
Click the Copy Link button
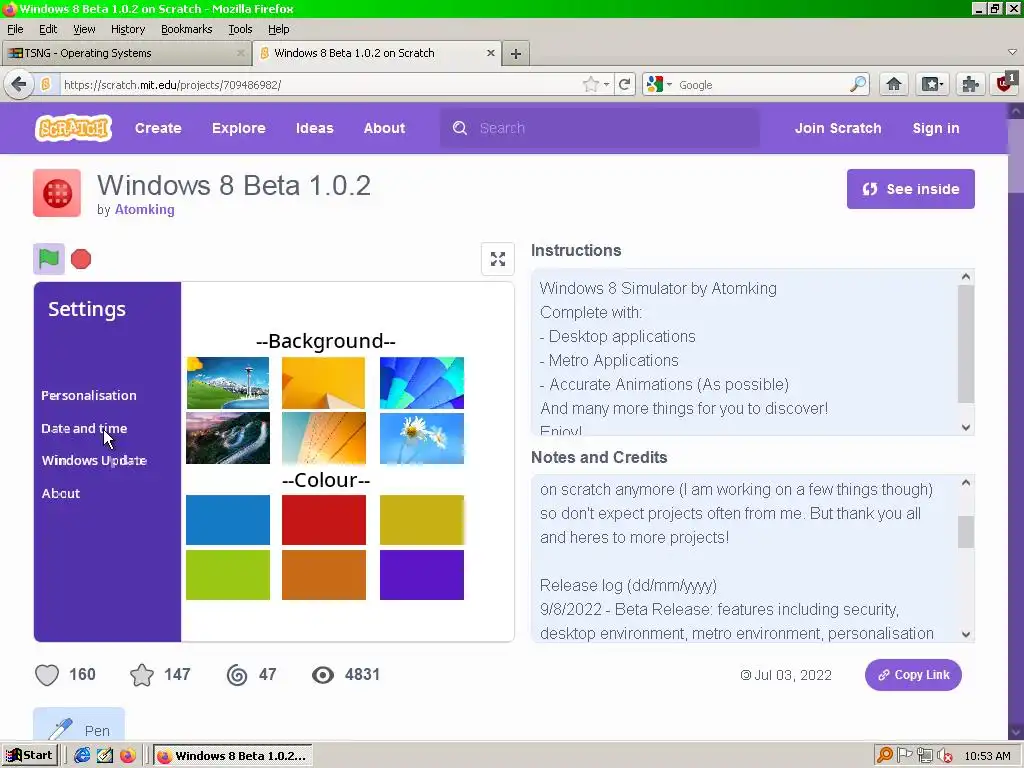tap(913, 675)
